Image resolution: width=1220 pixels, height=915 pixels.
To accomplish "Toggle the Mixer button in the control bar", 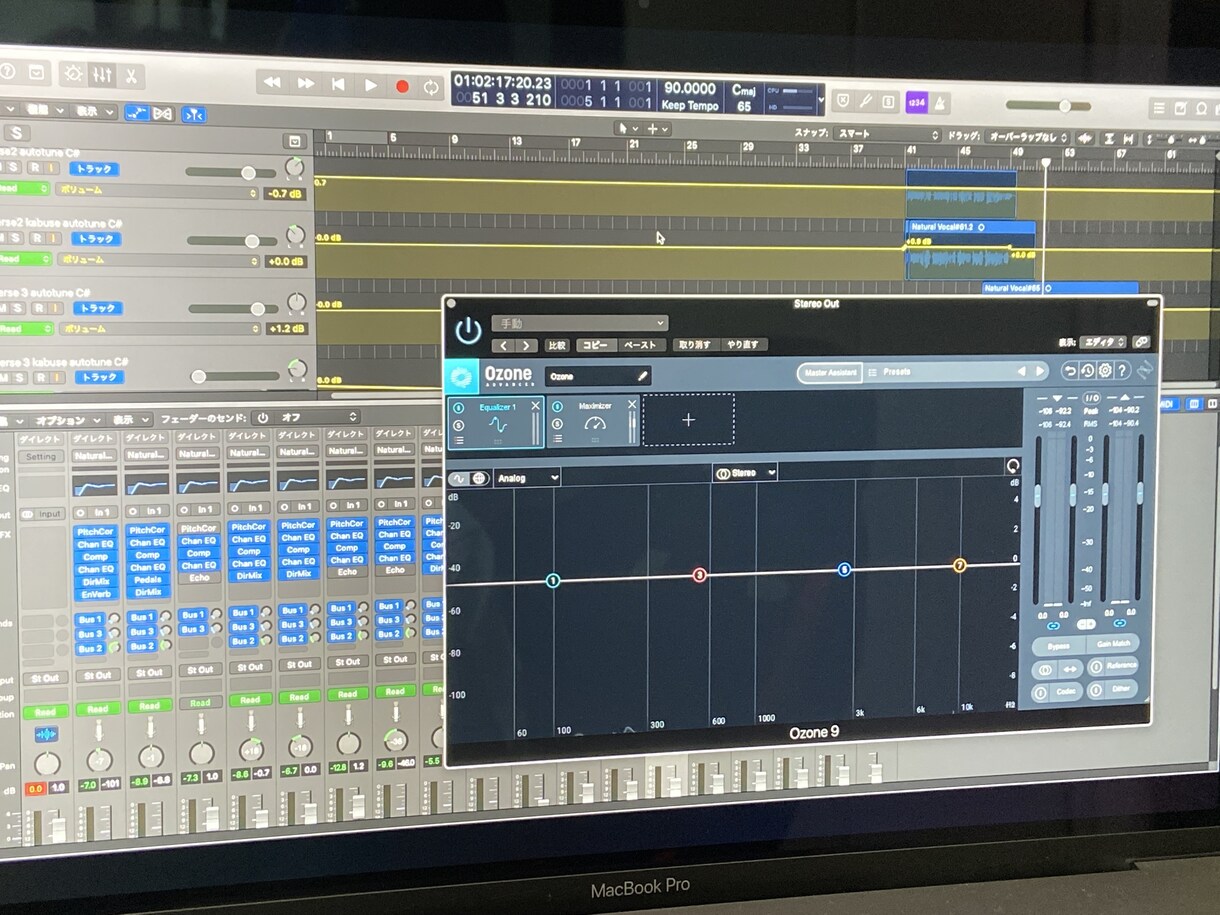I will (102, 75).
